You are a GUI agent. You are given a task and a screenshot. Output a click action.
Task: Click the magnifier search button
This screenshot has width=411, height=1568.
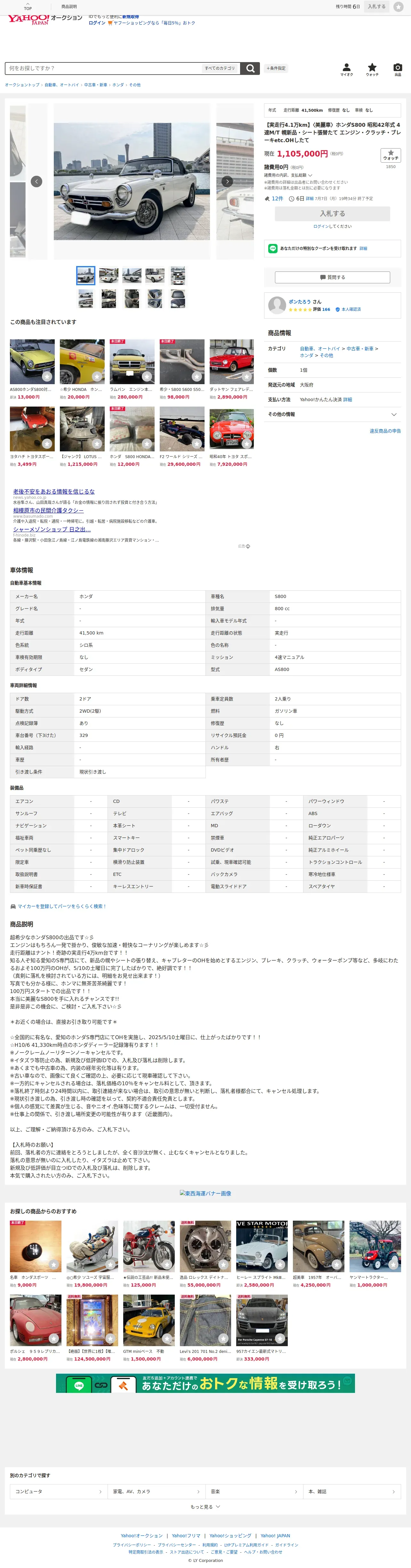250,68
